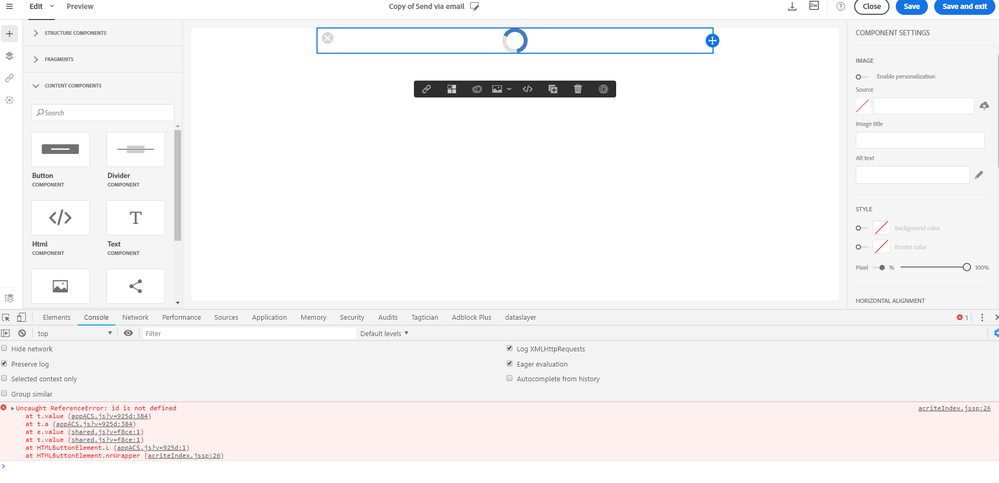Click the bottom-left stacked settings sidebar icon

point(9,298)
